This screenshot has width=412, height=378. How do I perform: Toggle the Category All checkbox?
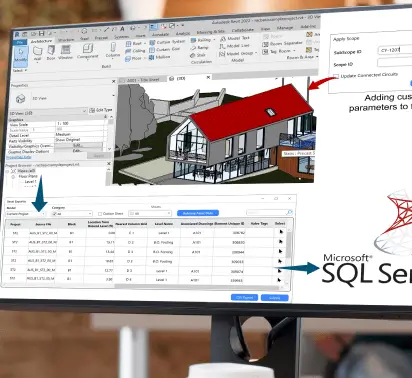click(x=55, y=214)
